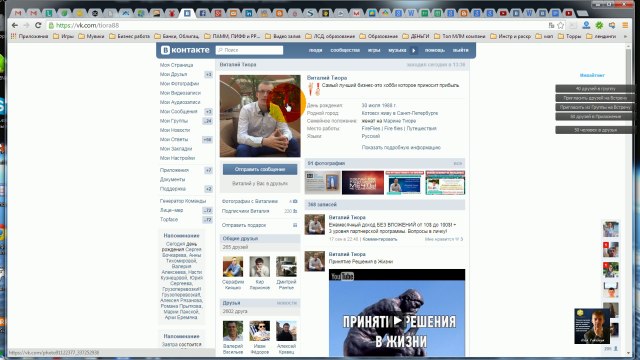
Task: Open the Торры bookmarks folder
Action: (569, 36)
